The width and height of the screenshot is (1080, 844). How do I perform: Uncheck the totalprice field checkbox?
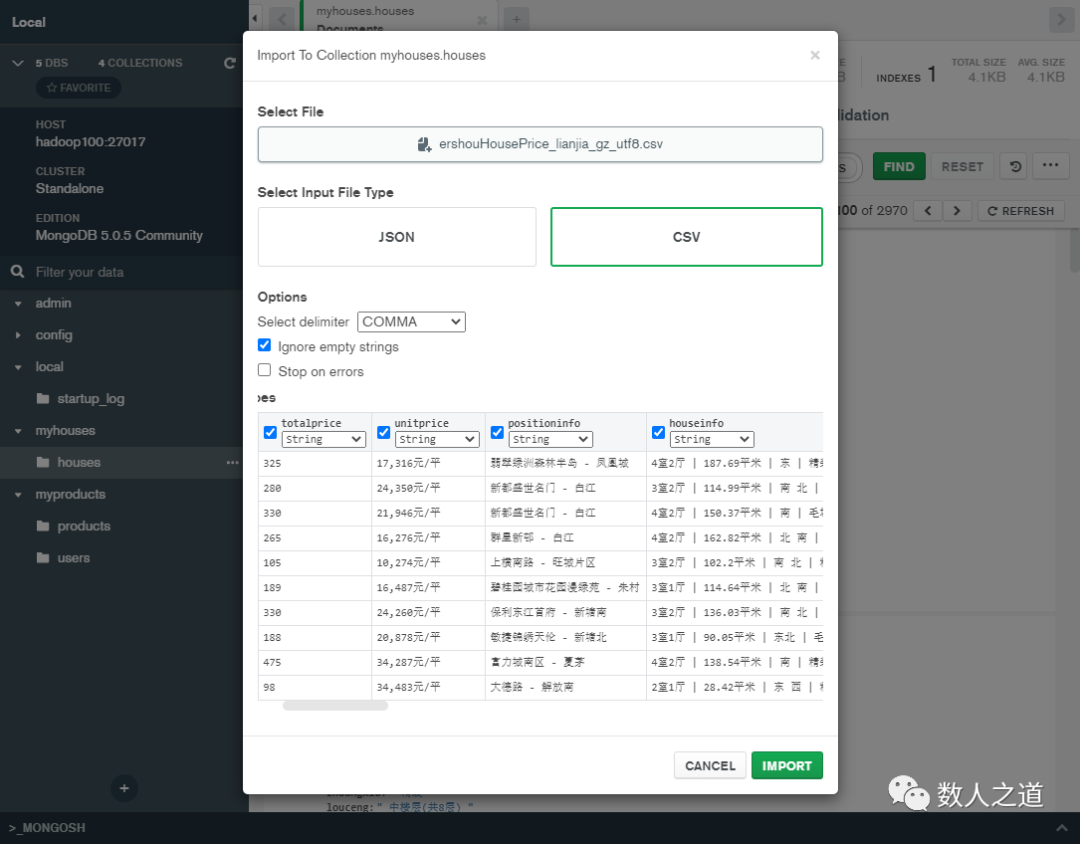[x=269, y=432]
